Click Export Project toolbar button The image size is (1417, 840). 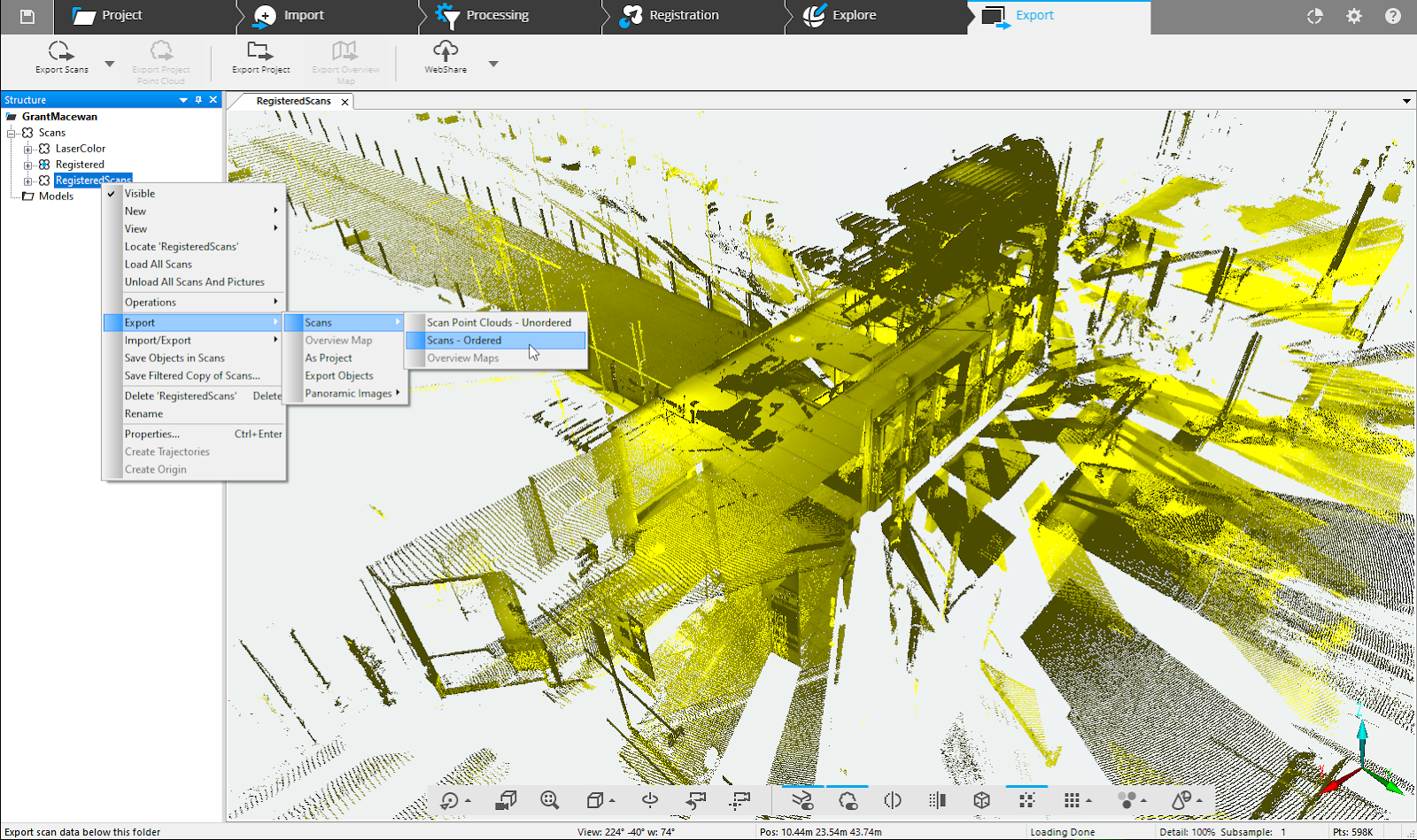click(x=260, y=57)
